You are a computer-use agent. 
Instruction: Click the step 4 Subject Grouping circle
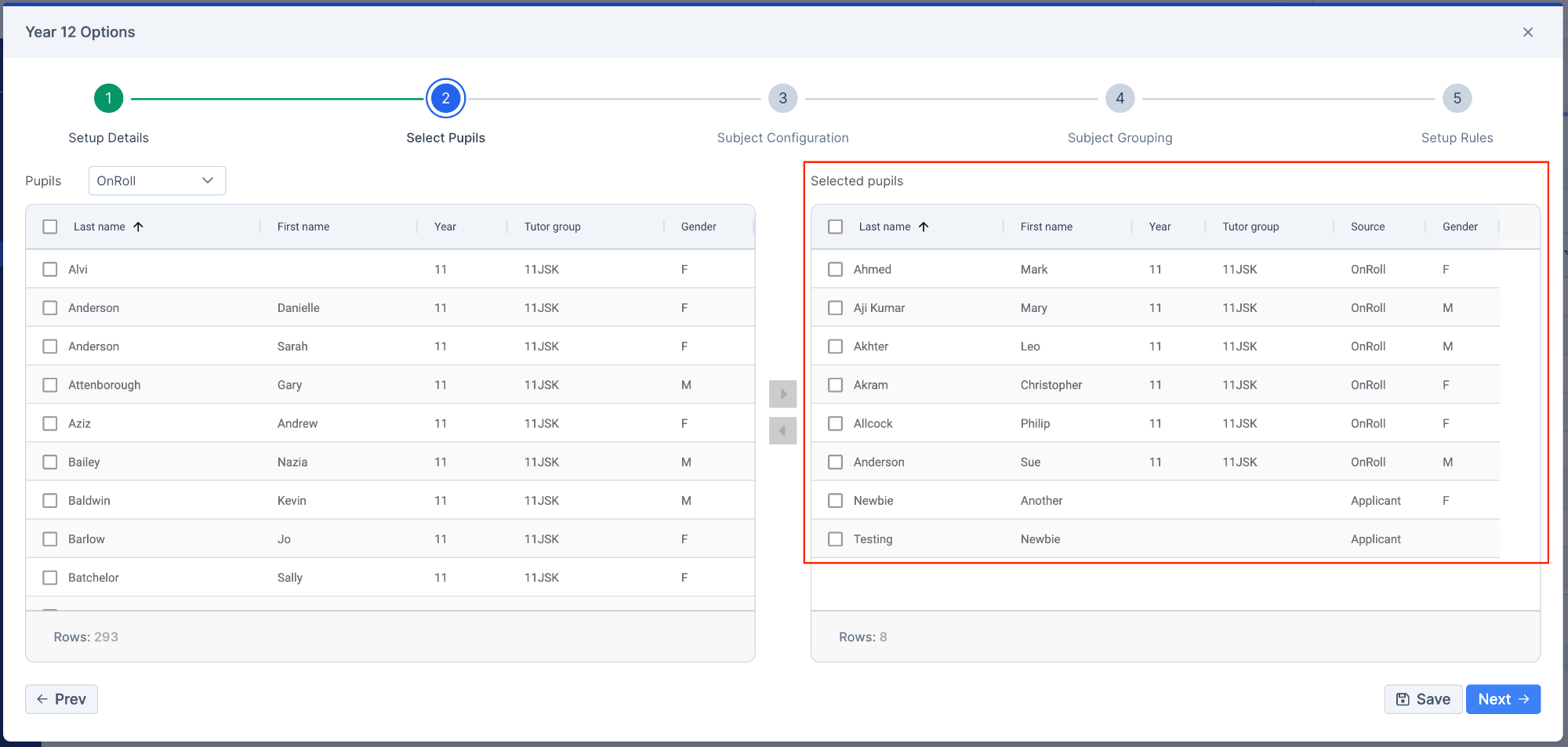(x=1120, y=98)
